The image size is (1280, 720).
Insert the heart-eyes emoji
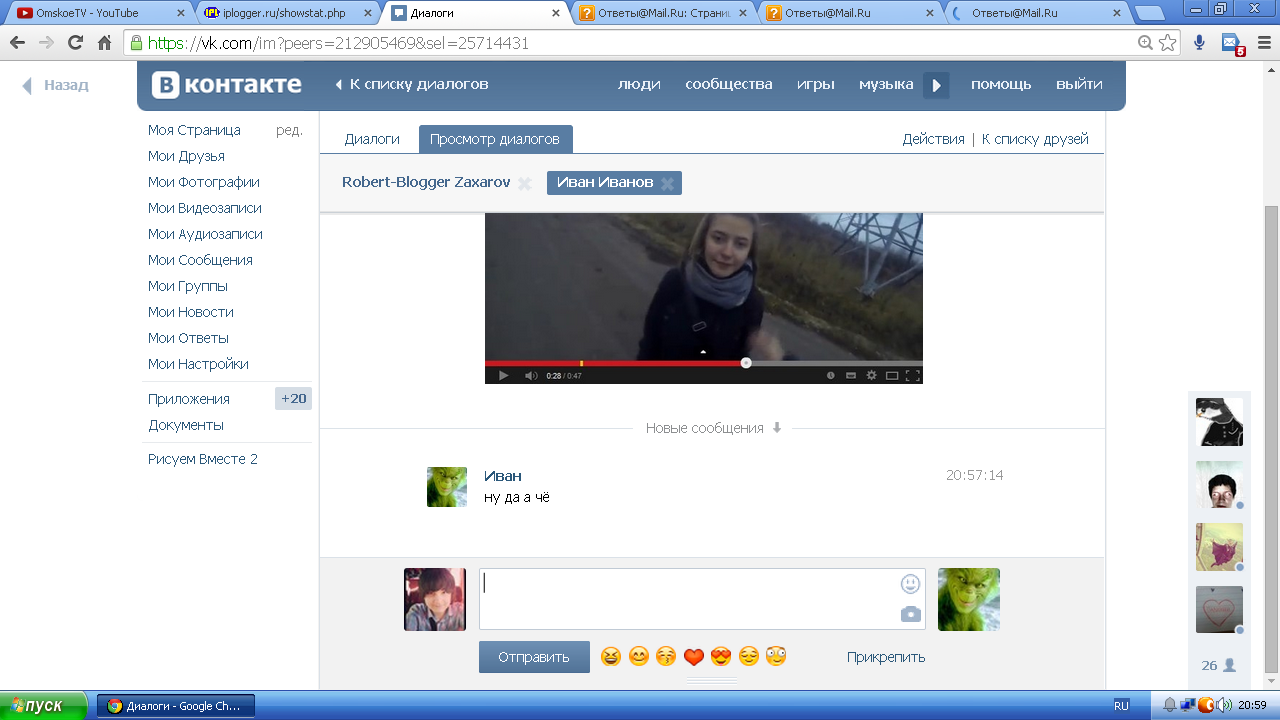[x=721, y=657]
